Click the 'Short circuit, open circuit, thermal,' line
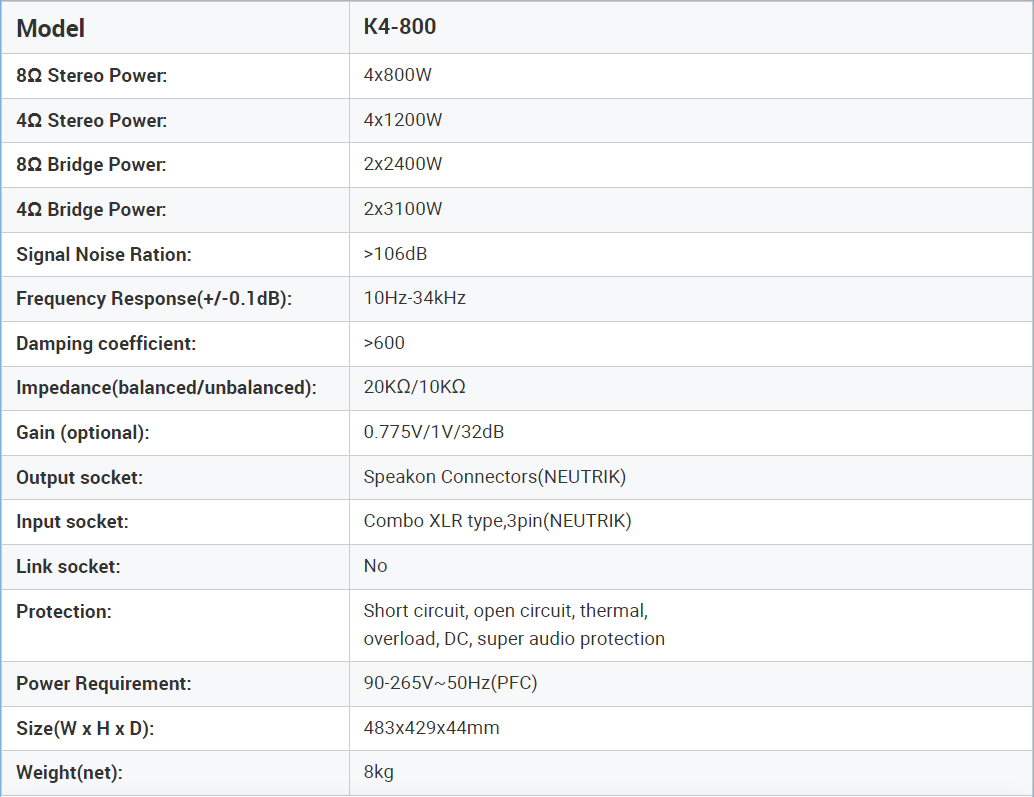 point(506,610)
